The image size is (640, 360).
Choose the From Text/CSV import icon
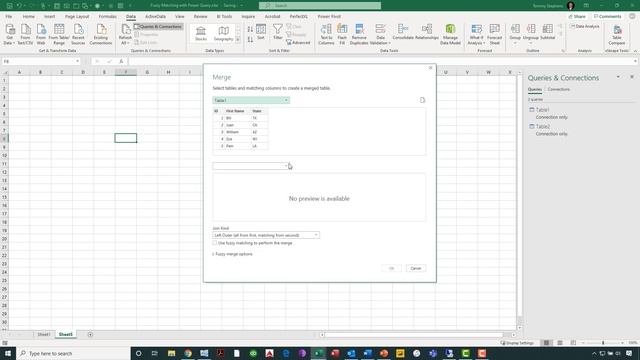pyautogui.click(x=25, y=34)
